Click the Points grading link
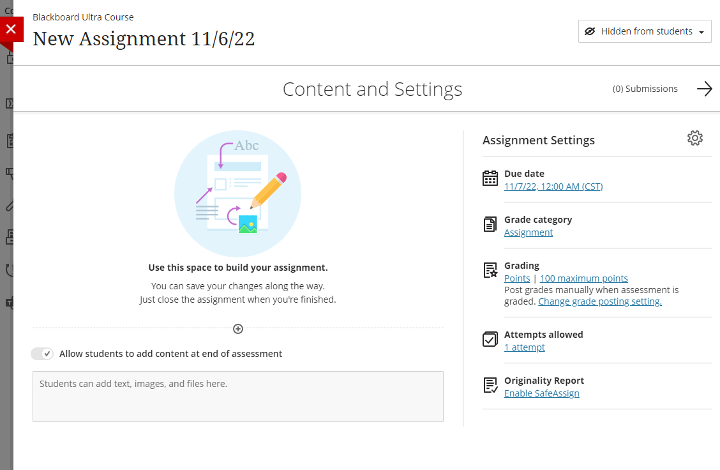The height and width of the screenshot is (470, 720). point(517,278)
